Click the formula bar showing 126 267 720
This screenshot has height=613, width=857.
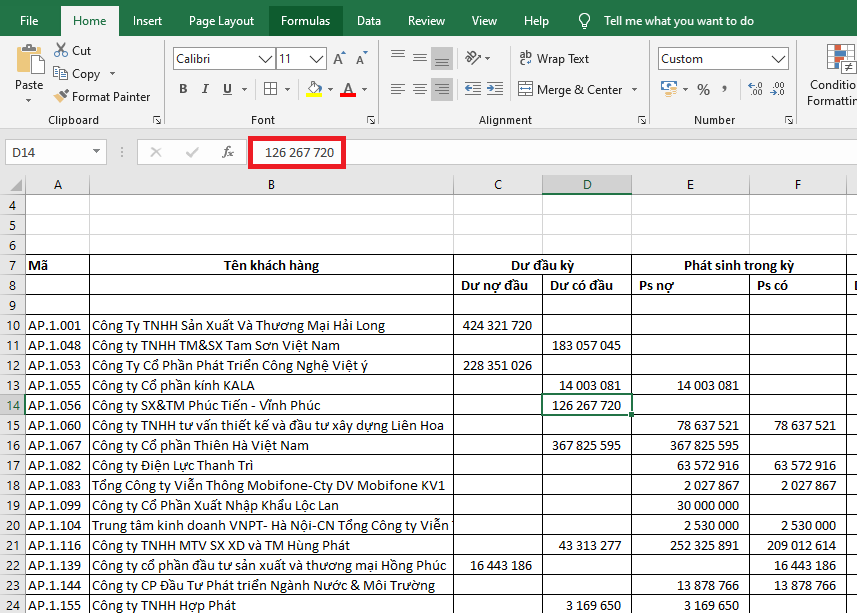point(299,152)
